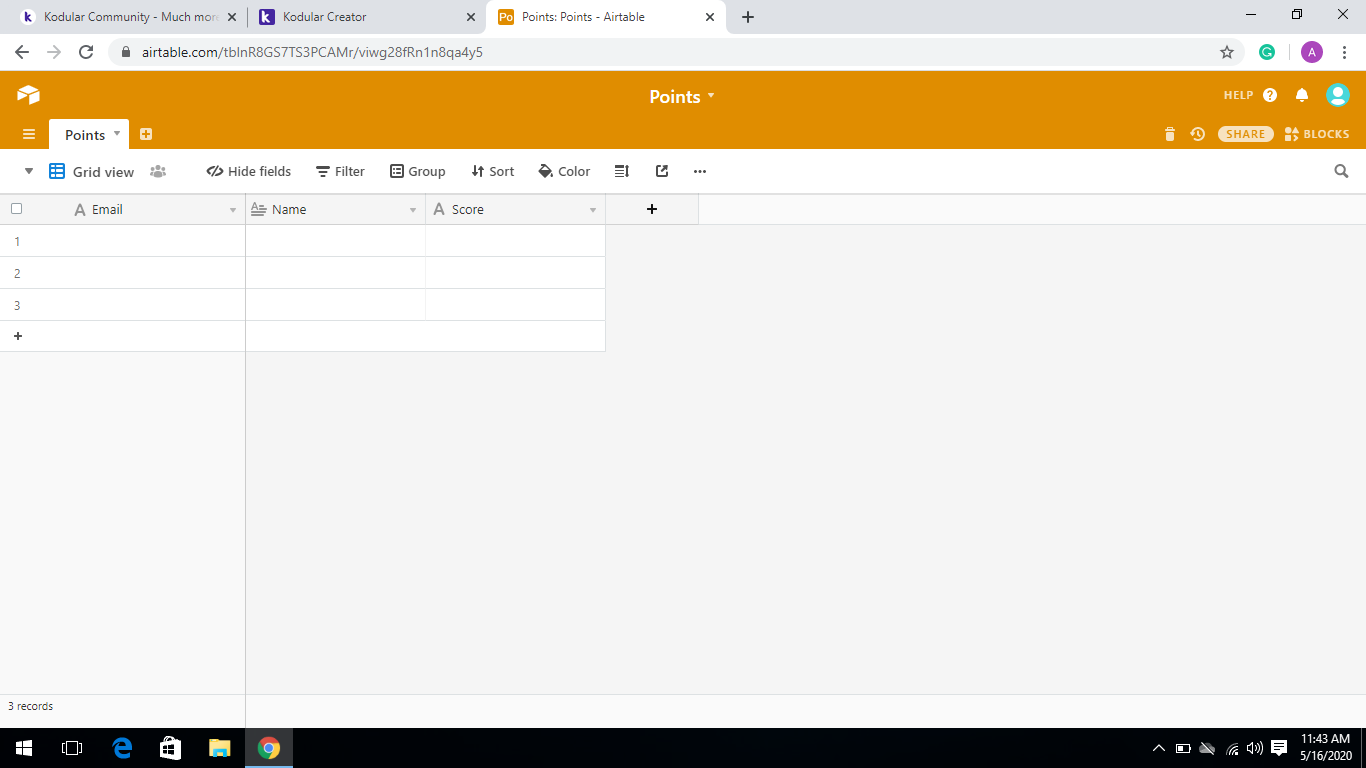Click the first row Name cell
1366x768 pixels.
335,241
